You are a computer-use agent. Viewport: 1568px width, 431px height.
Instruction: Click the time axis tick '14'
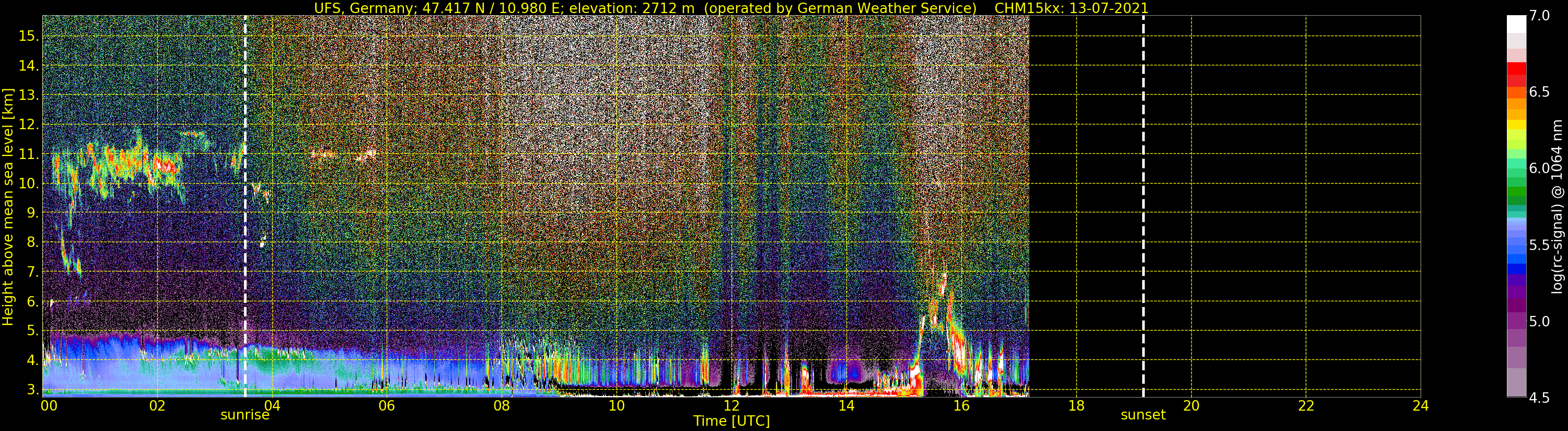click(x=846, y=405)
